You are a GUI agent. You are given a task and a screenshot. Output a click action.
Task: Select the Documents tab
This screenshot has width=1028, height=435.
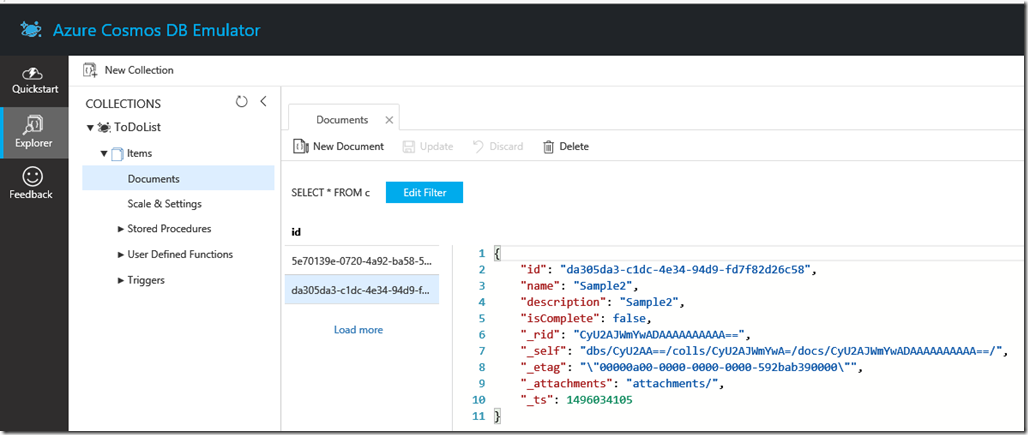click(x=342, y=120)
